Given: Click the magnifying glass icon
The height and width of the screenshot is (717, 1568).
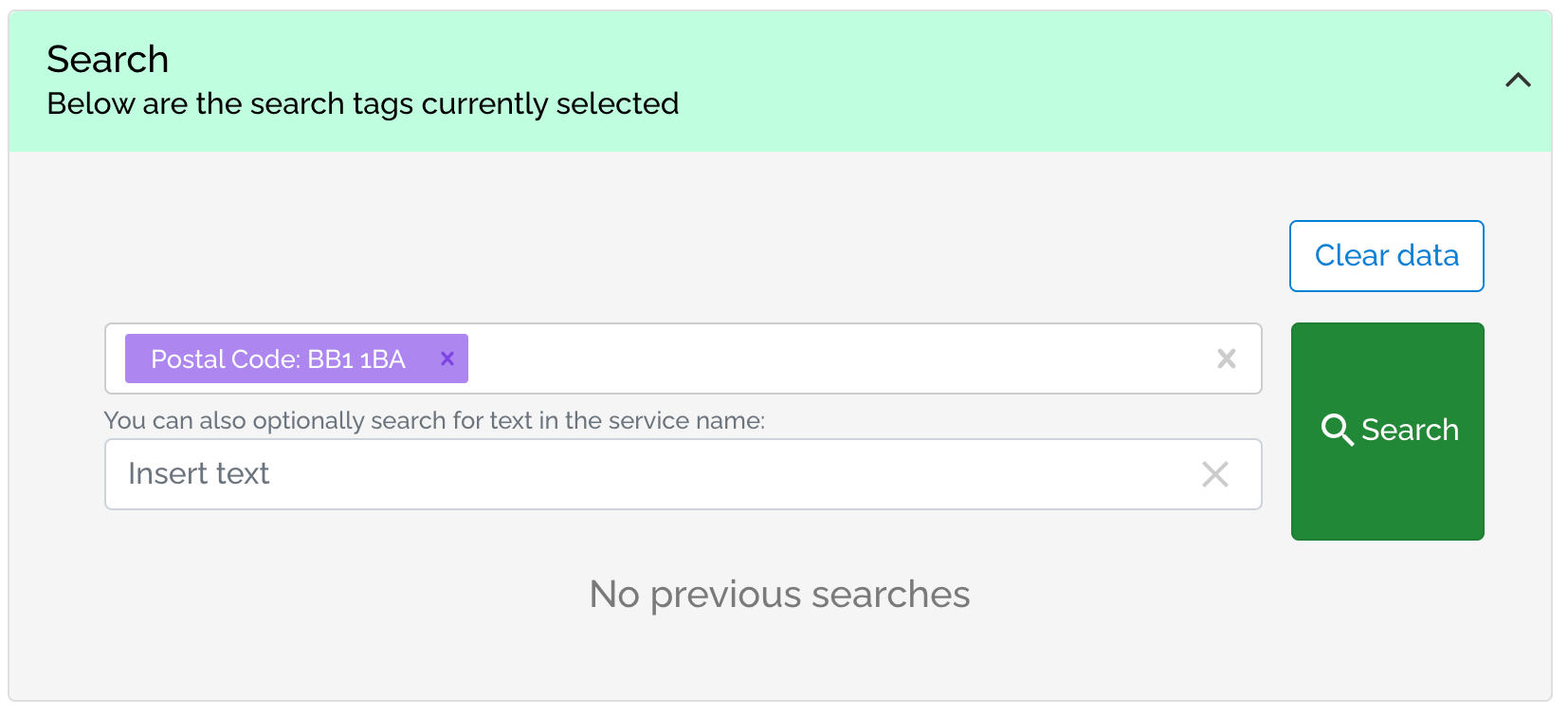Looking at the screenshot, I should tap(1337, 430).
